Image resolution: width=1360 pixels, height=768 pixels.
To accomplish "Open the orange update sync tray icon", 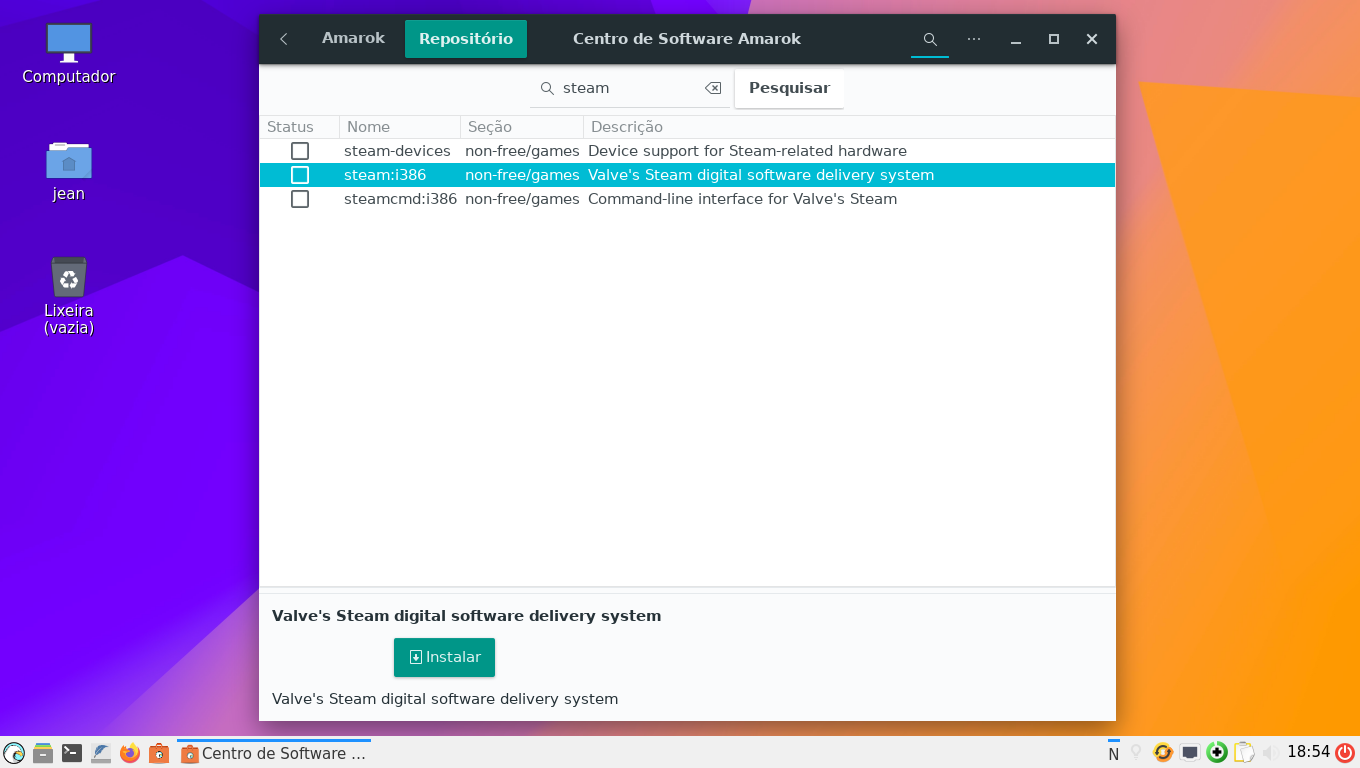I will 1163,752.
